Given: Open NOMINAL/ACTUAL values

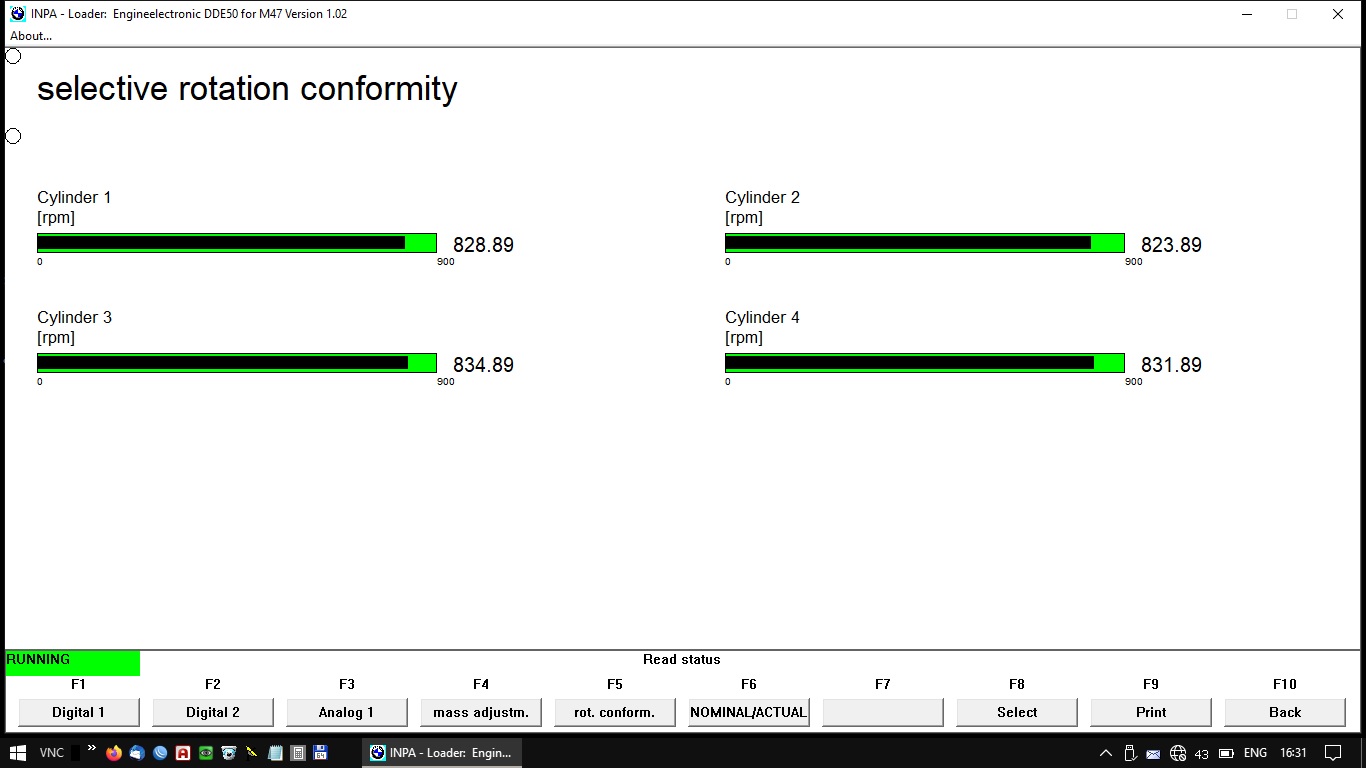Looking at the screenshot, I should pos(749,712).
